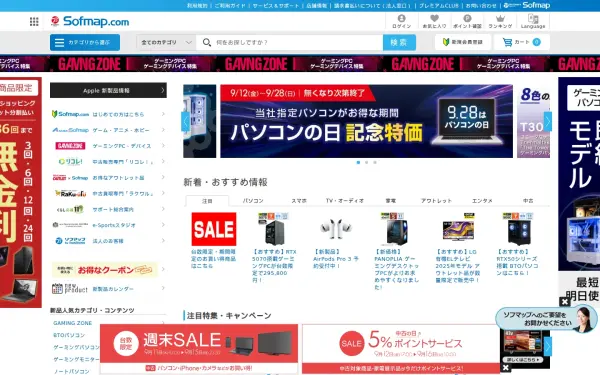This screenshot has width=600, height=375.
Task: Open お問い合わせ in the top bar
Action: tap(481, 5)
